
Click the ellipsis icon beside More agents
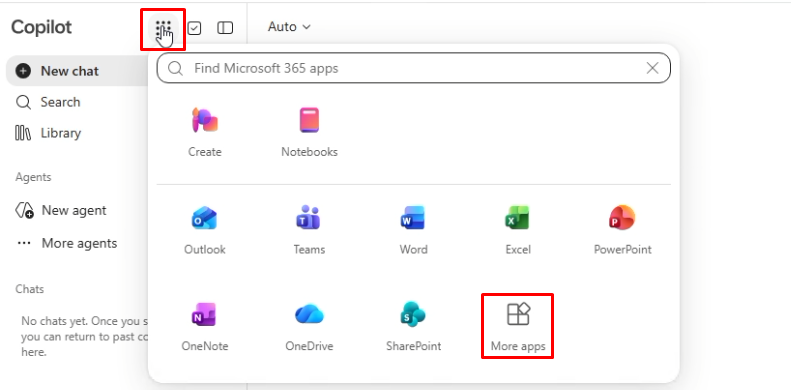click(24, 243)
